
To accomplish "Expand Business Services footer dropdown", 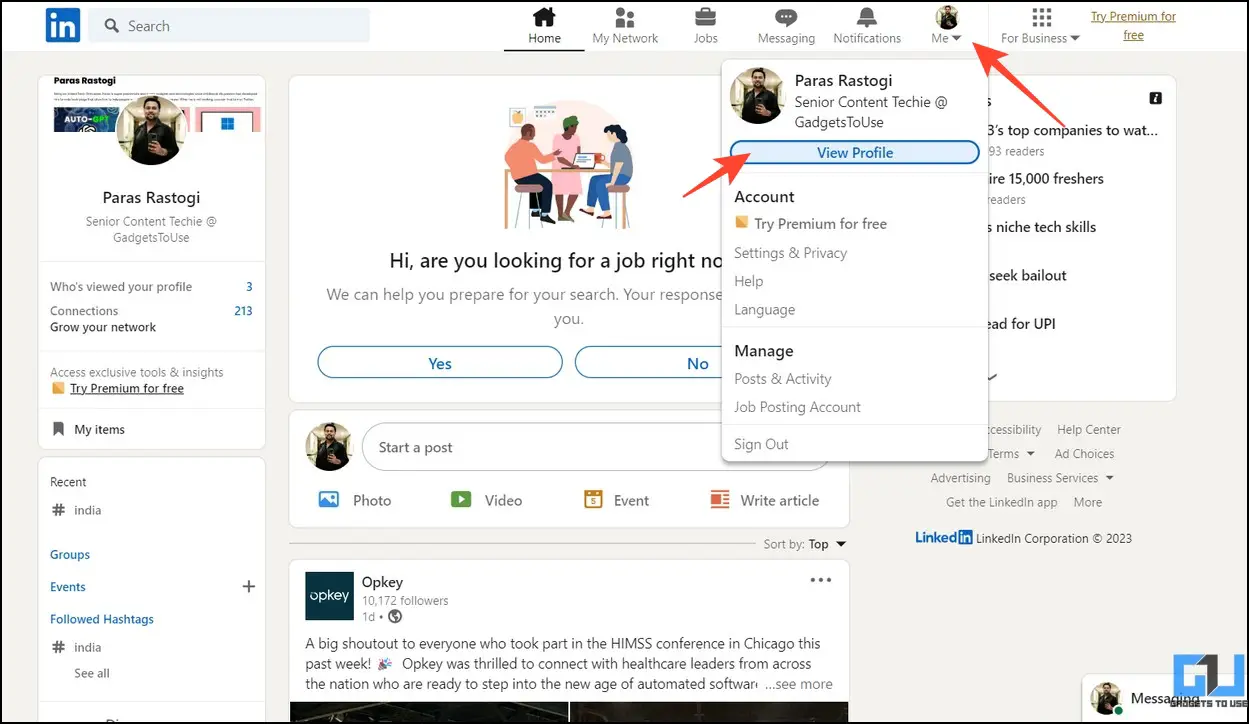I will tap(1060, 478).
